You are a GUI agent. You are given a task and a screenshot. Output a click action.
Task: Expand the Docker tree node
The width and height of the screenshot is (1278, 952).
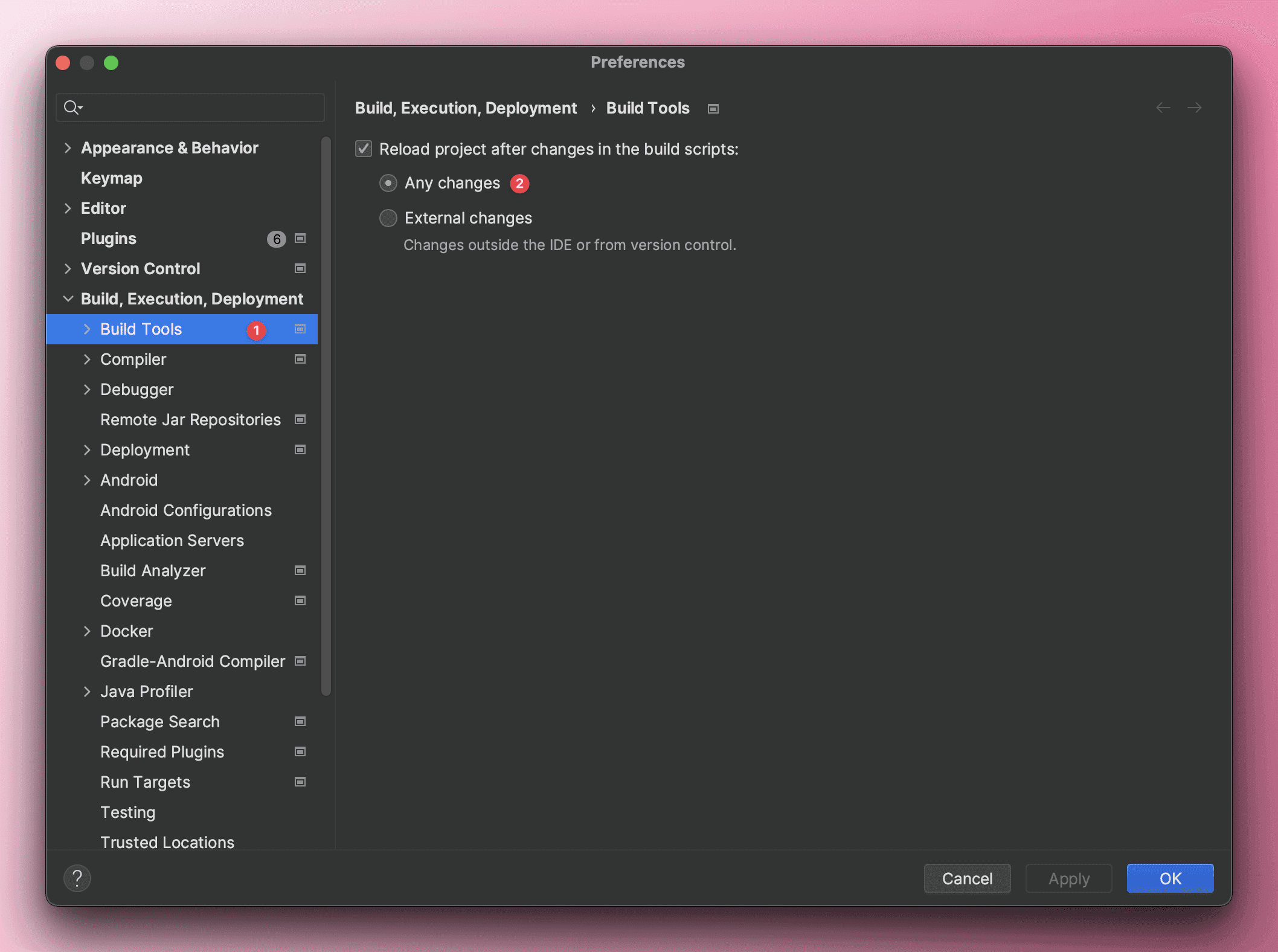[x=87, y=631]
